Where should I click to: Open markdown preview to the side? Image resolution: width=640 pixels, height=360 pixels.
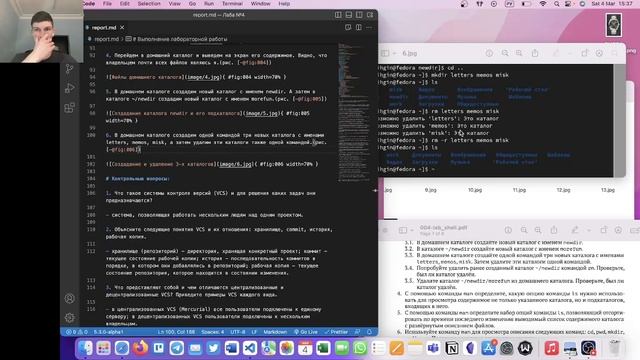pyautogui.click(x=348, y=27)
